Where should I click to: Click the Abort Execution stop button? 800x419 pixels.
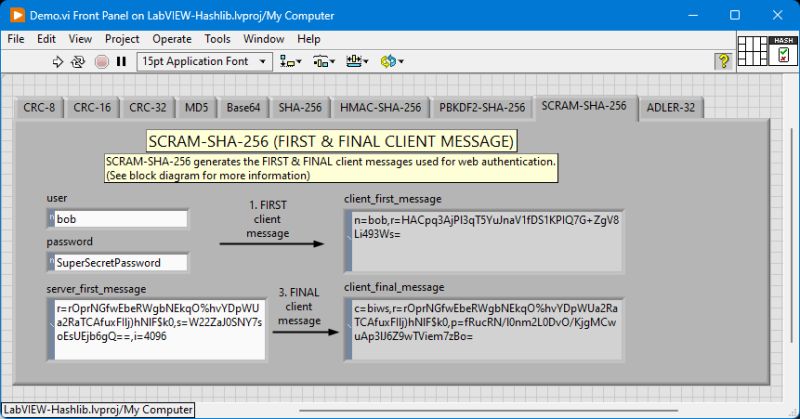102,62
